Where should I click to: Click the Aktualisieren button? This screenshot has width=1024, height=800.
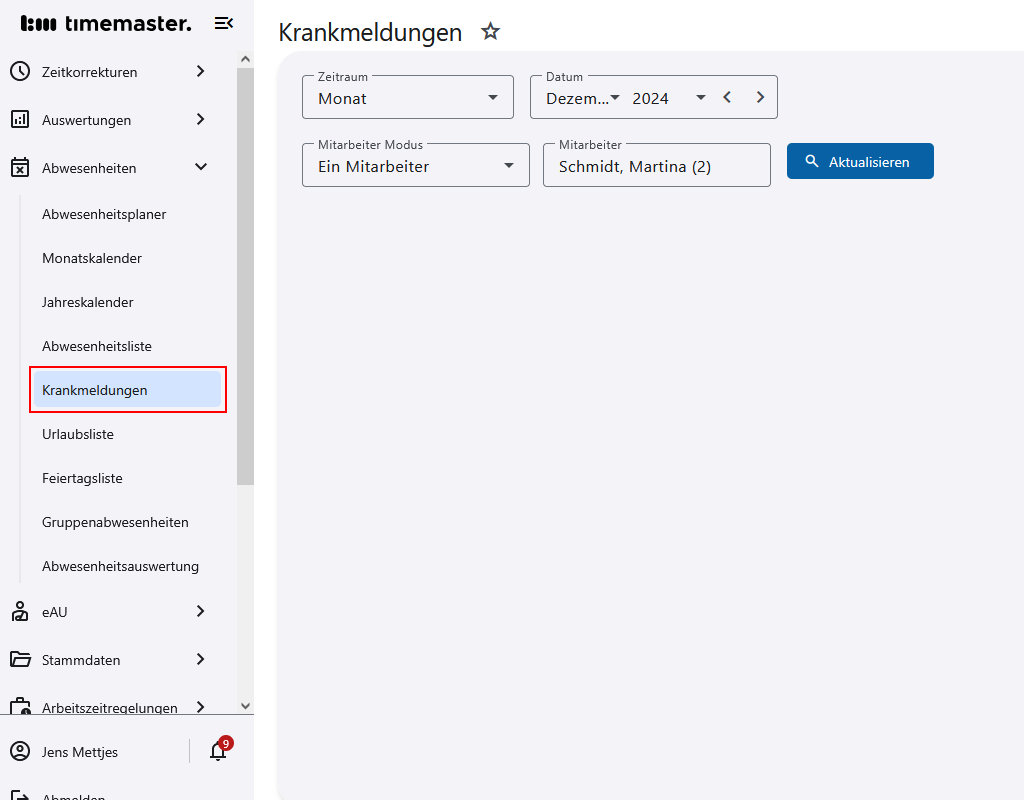(859, 160)
